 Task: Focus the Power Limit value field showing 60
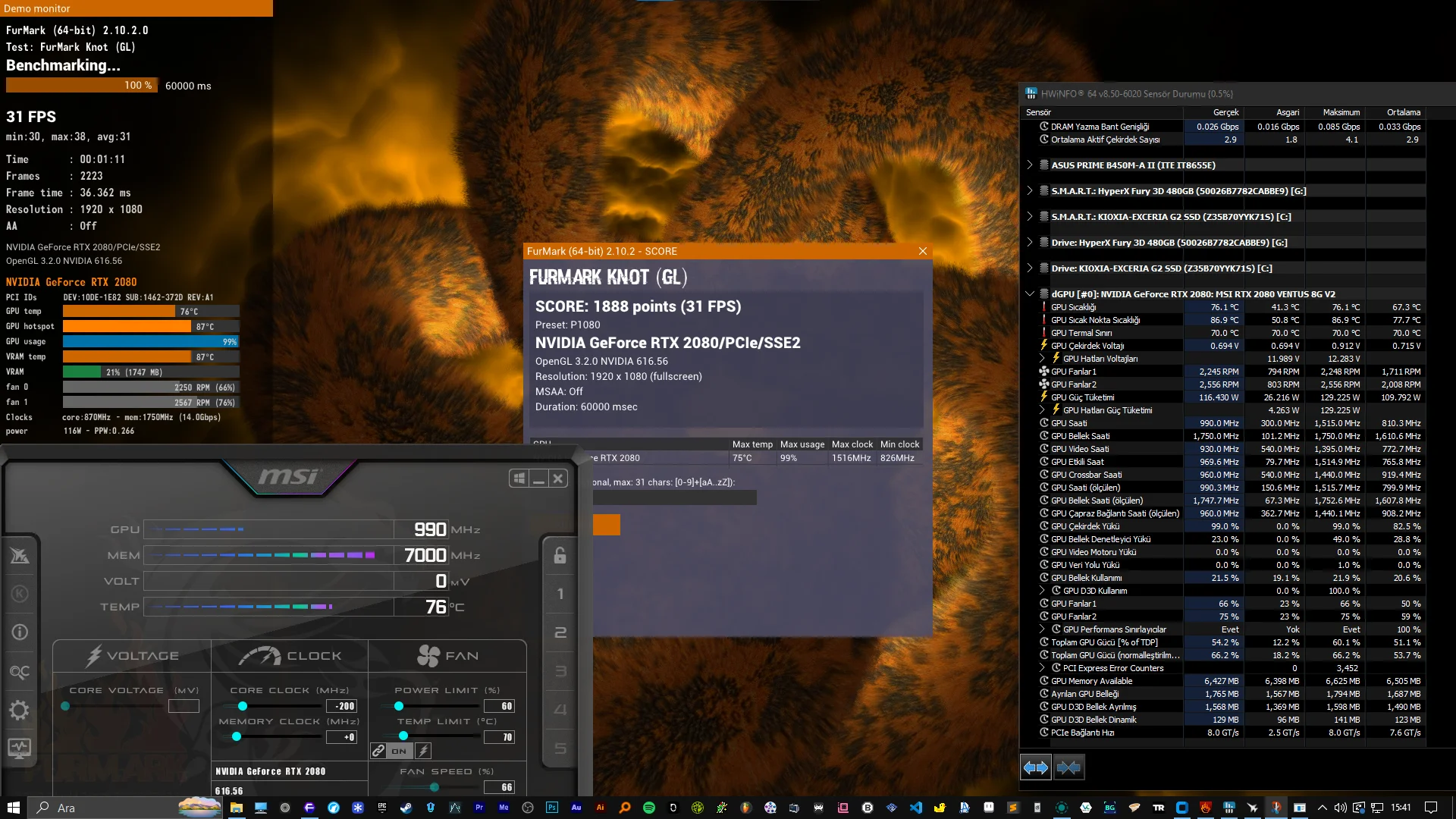tap(499, 706)
